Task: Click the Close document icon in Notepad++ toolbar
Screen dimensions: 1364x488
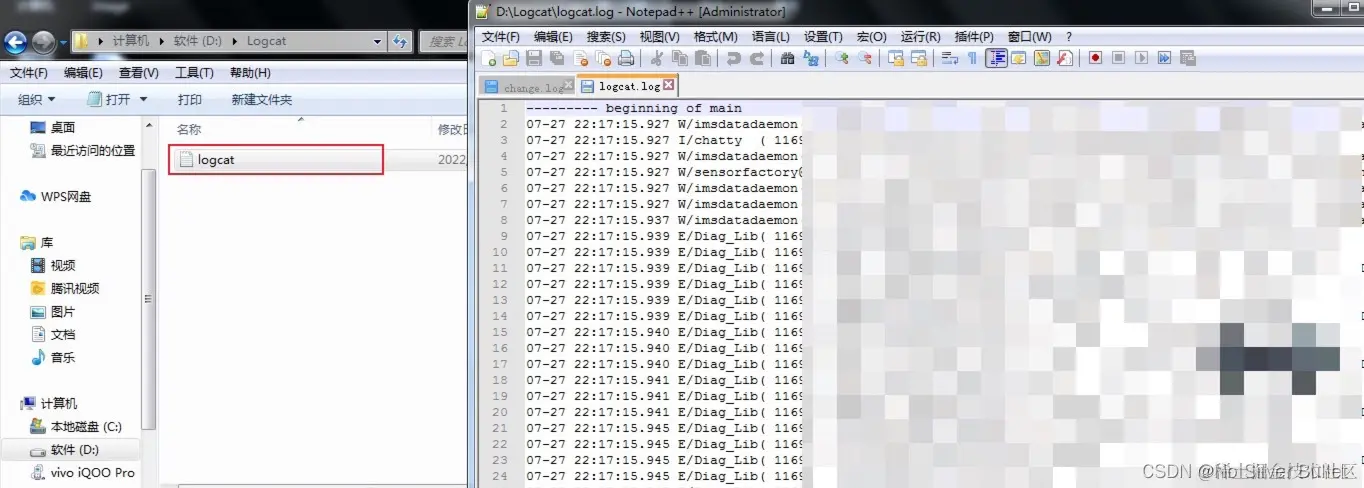Action: [x=580, y=58]
